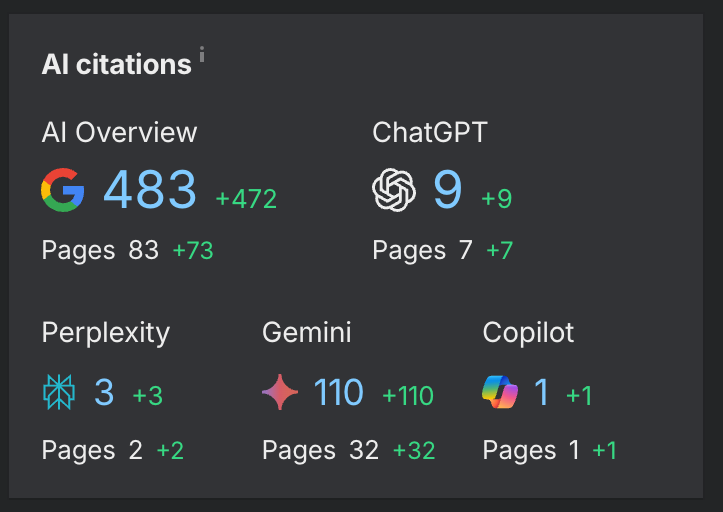Image resolution: width=723 pixels, height=512 pixels.
Task: Click ChatGPT Pages 7 value
Action: tap(465, 250)
